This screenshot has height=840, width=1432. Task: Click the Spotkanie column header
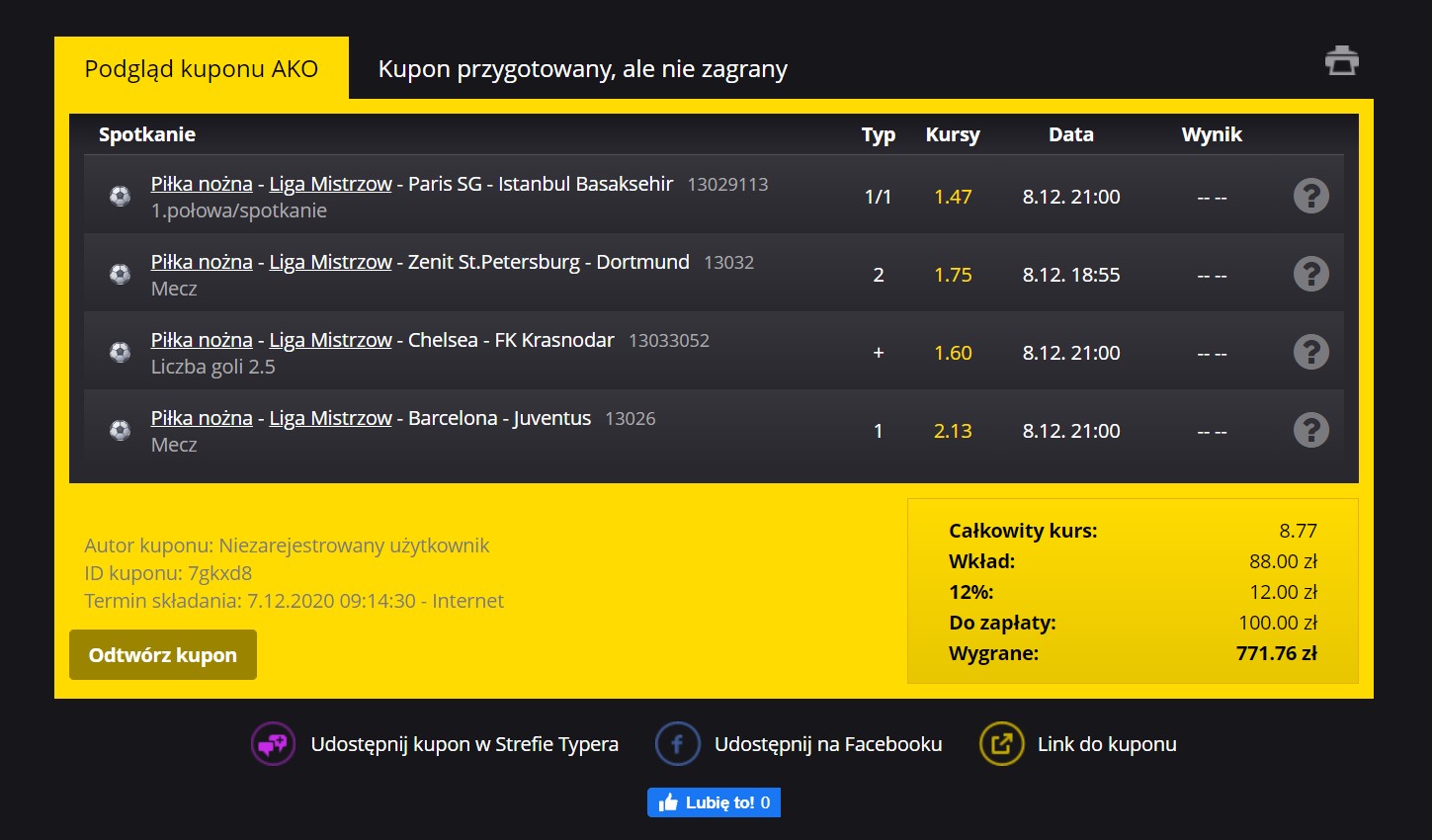point(147,134)
